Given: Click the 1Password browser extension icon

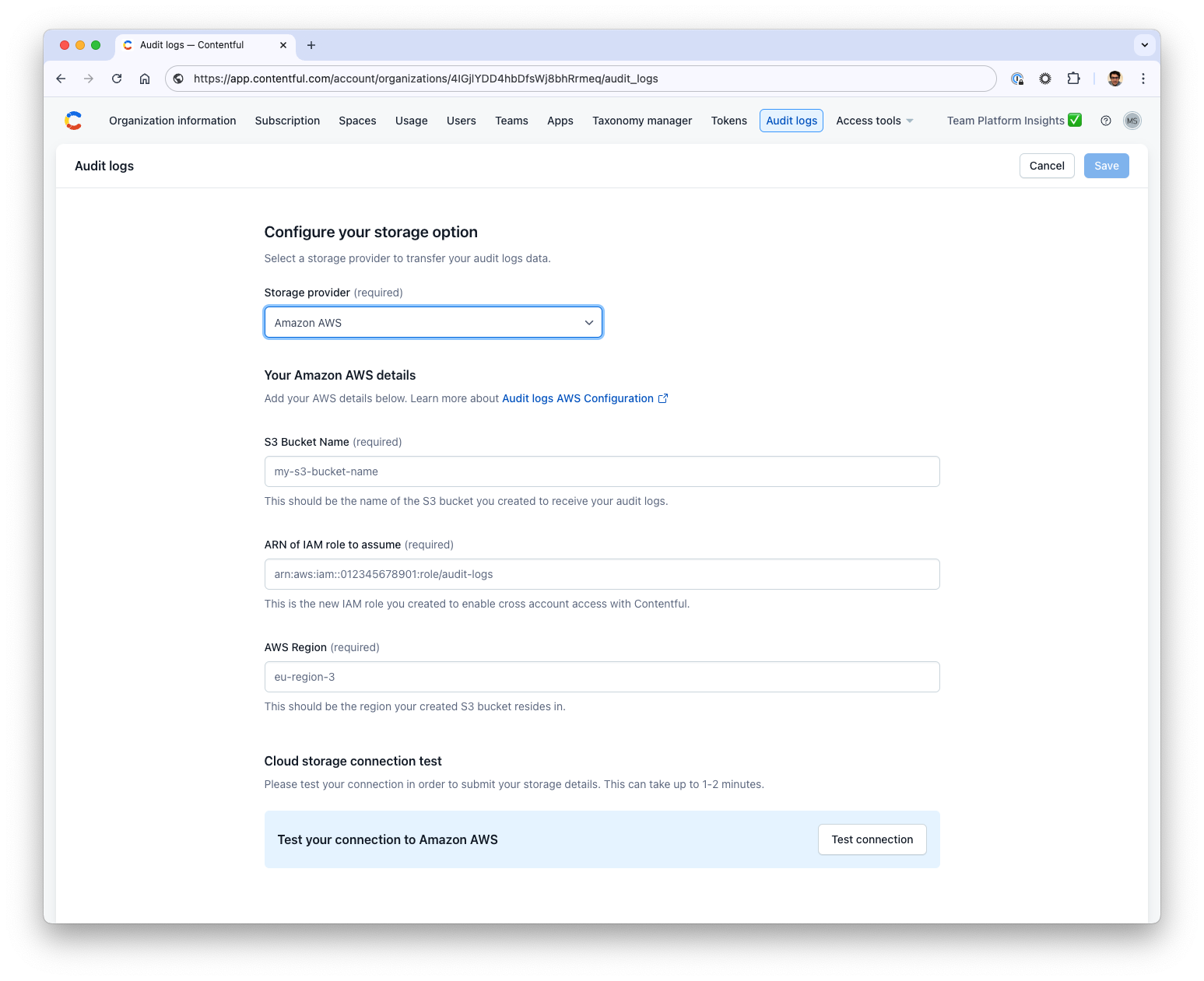Looking at the screenshot, I should [x=1017, y=79].
